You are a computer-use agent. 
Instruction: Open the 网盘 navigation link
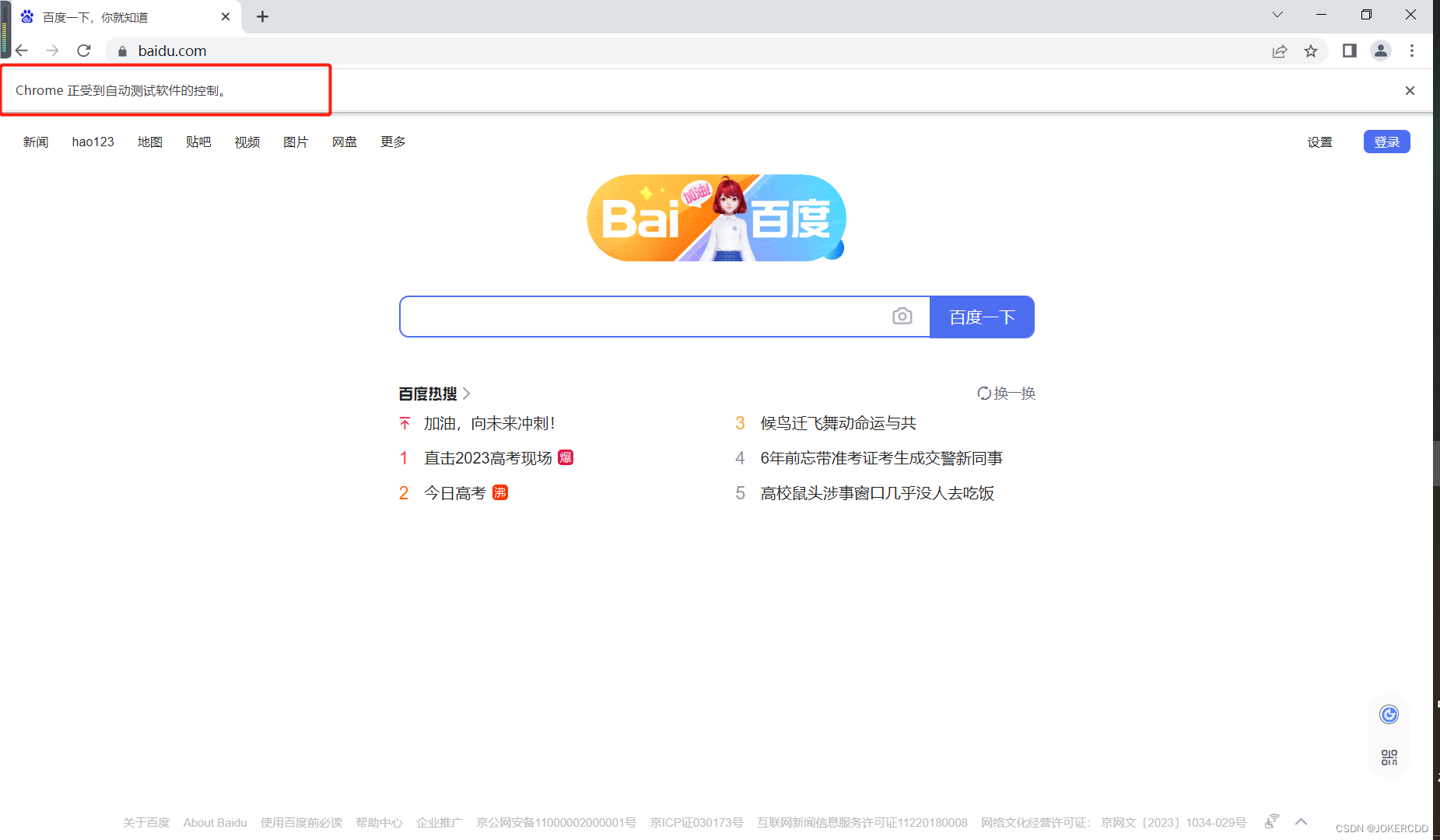coord(345,142)
